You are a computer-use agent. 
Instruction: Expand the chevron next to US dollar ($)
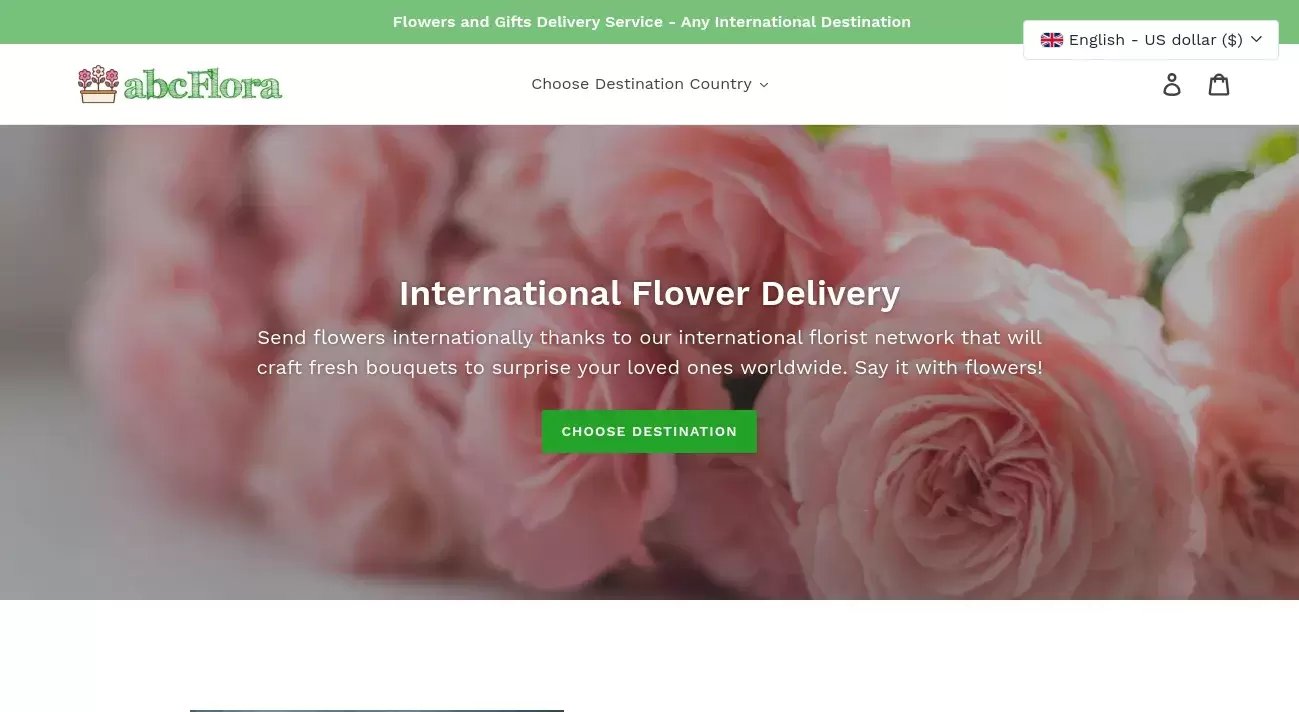1256,39
